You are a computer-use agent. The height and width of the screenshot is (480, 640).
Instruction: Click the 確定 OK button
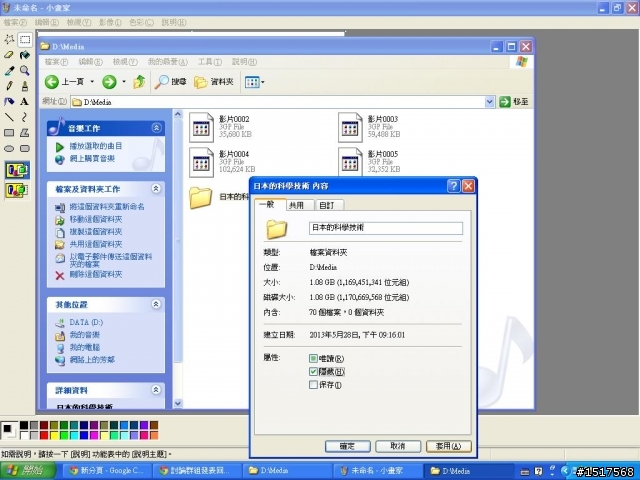347,446
